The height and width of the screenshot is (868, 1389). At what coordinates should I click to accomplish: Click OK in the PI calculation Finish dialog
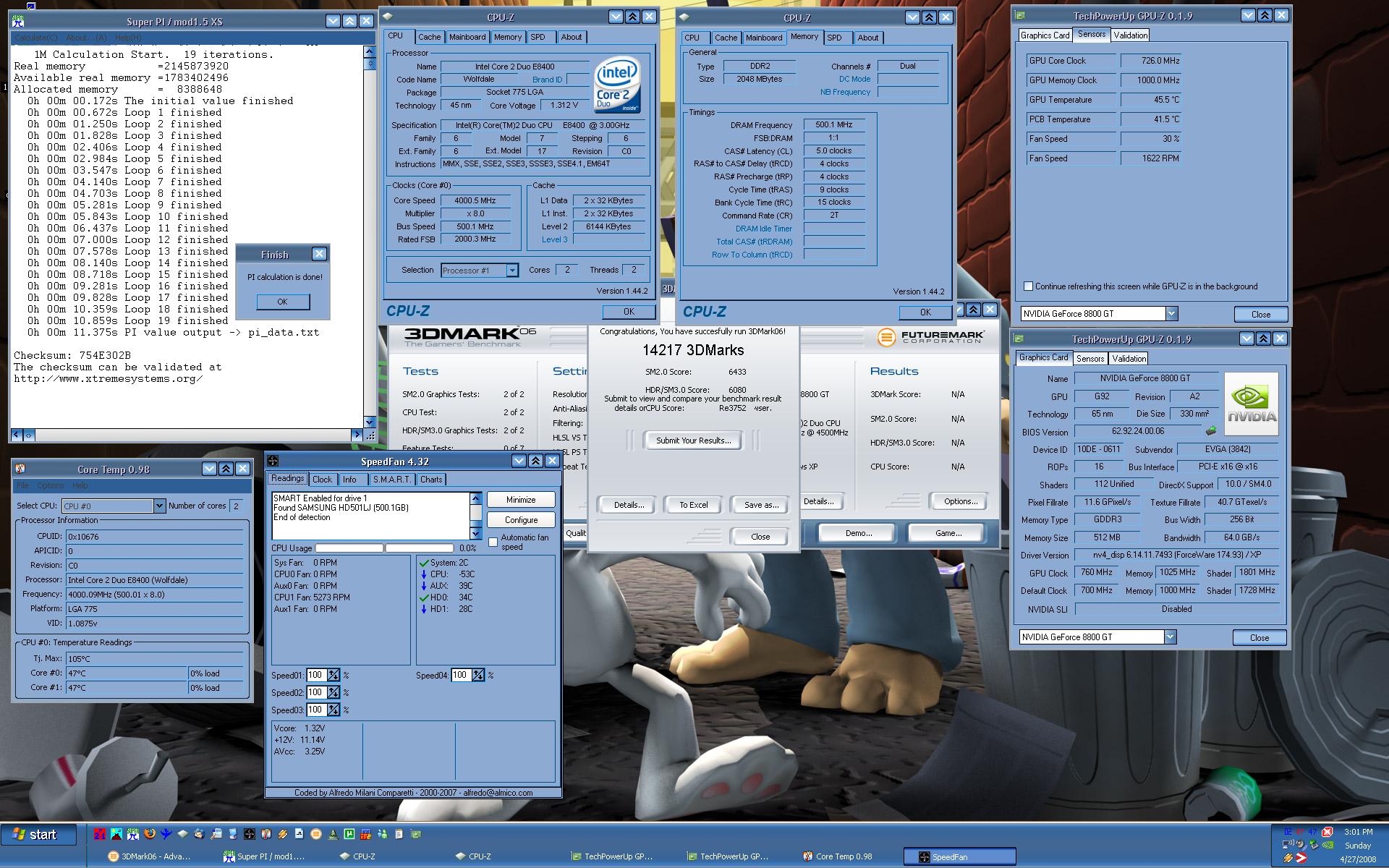[282, 302]
